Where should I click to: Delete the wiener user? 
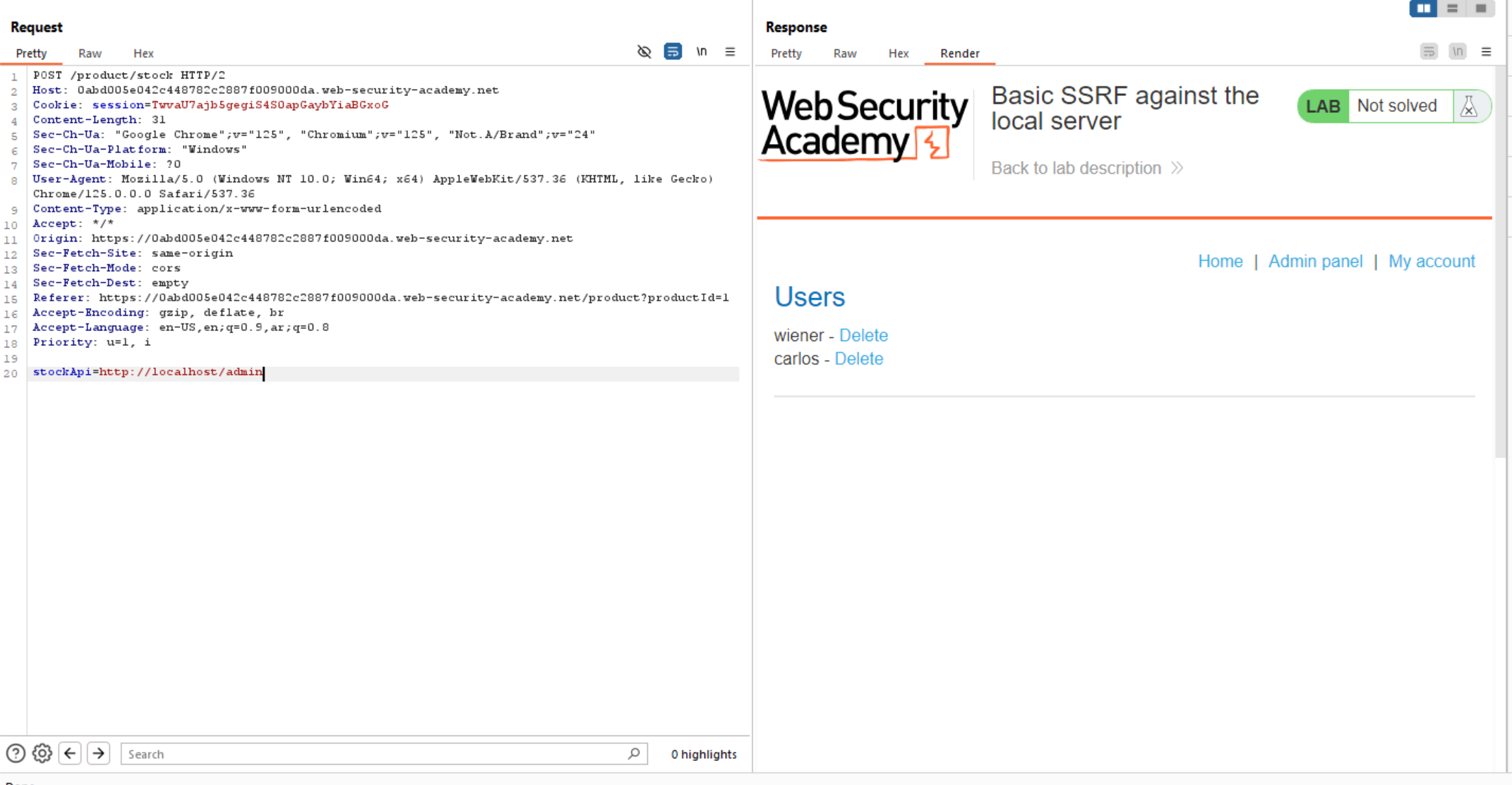863,335
